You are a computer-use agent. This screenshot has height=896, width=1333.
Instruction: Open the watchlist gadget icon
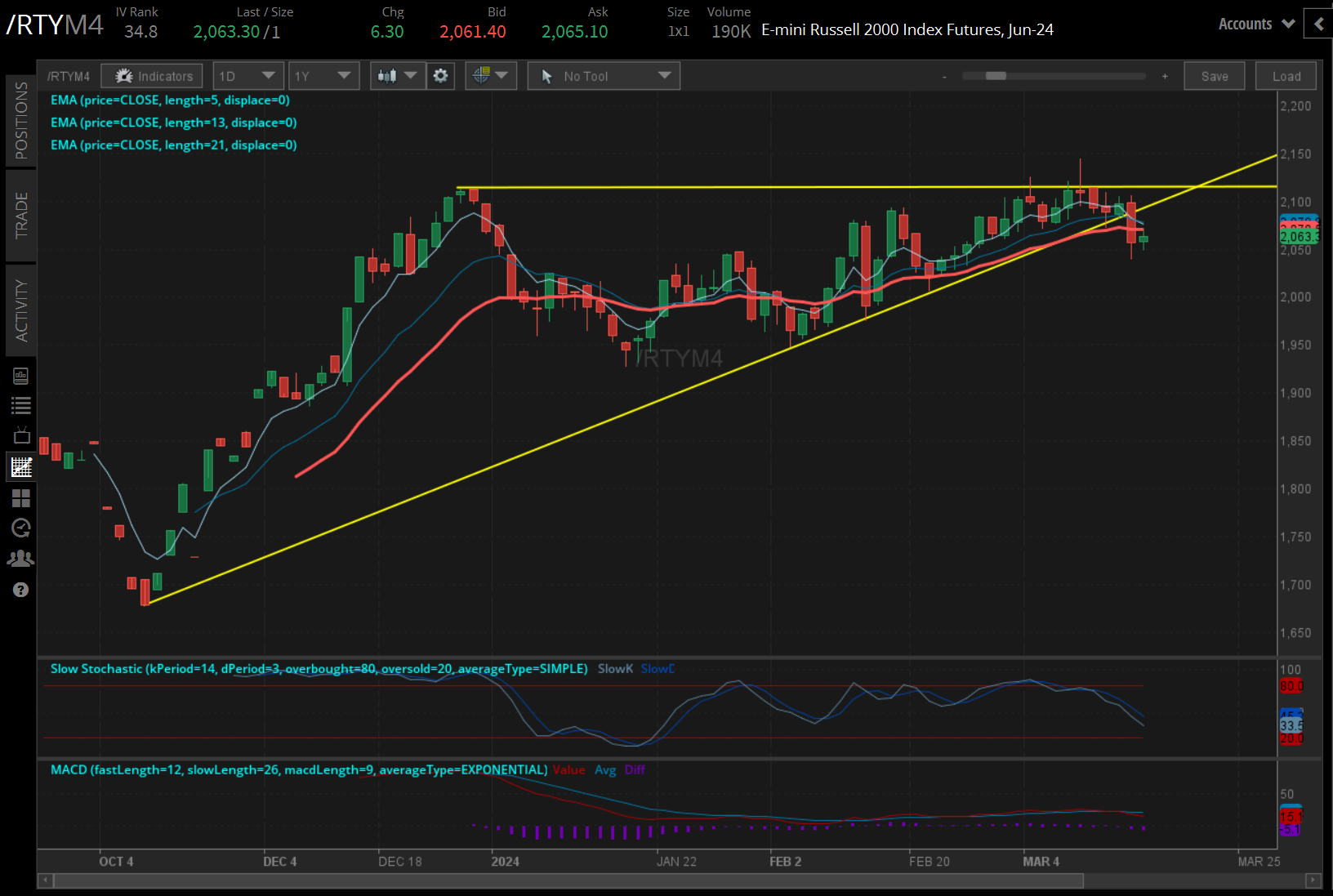click(x=21, y=405)
